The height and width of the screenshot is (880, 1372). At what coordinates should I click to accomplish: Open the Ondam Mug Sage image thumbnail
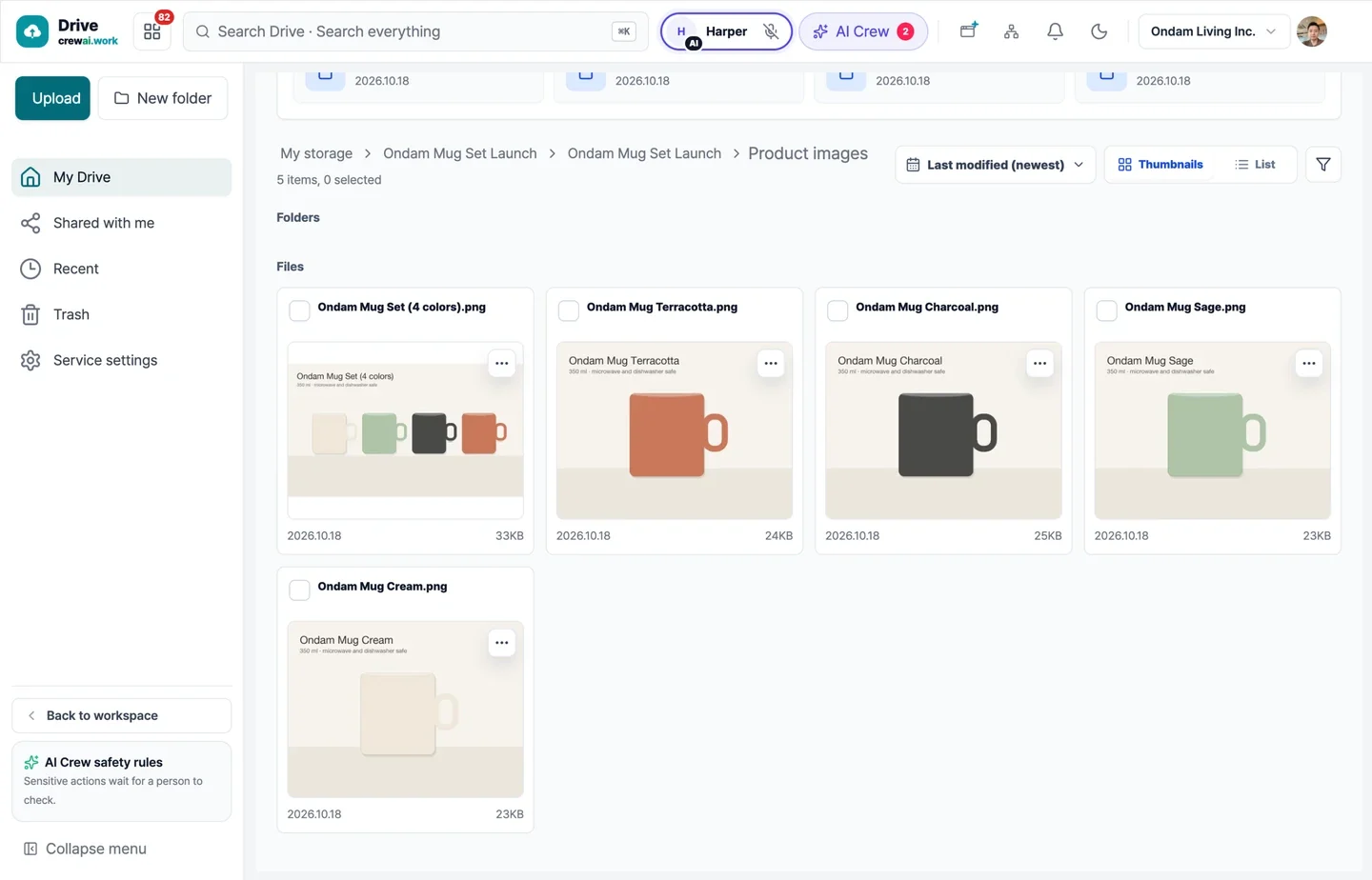pyautogui.click(x=1212, y=430)
